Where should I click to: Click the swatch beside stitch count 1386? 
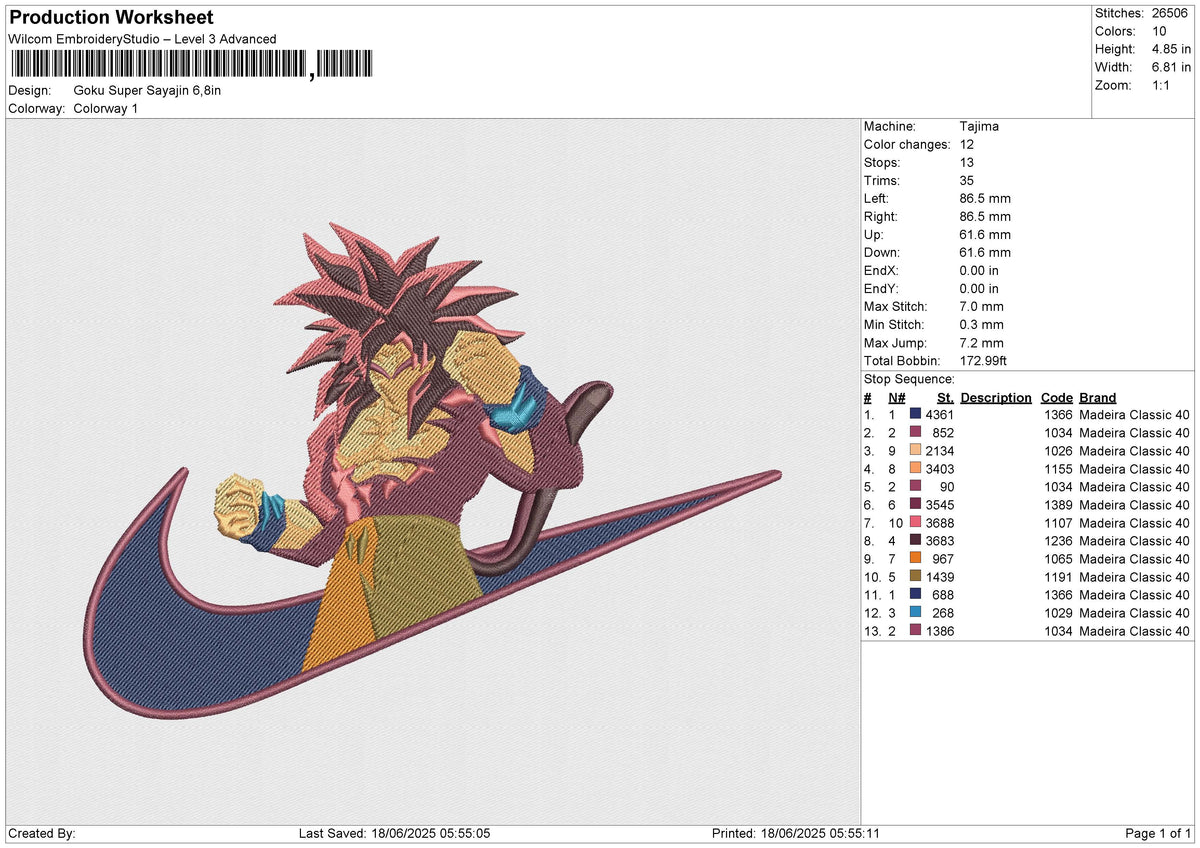click(x=915, y=631)
